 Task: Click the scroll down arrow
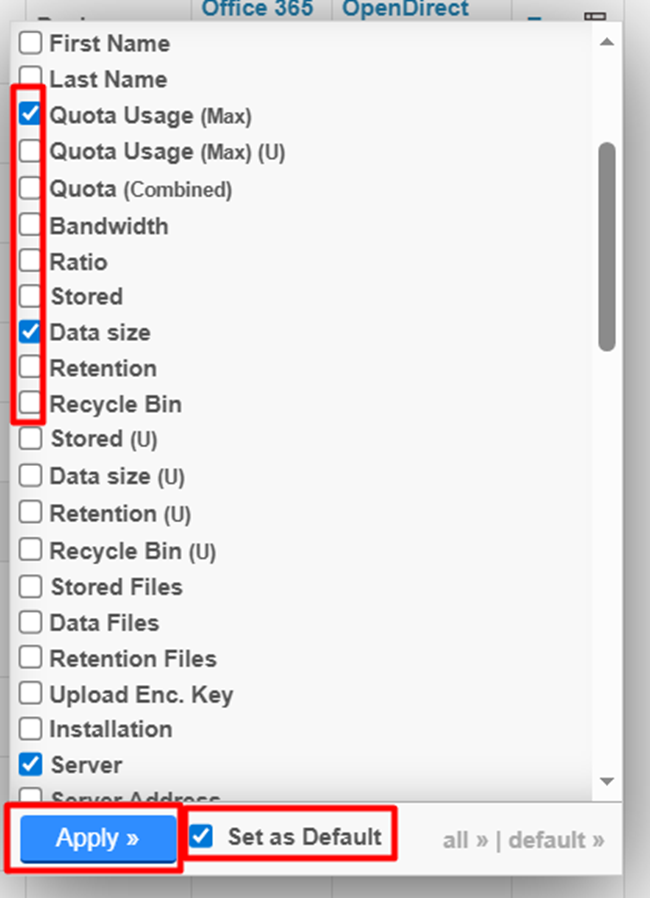click(606, 781)
